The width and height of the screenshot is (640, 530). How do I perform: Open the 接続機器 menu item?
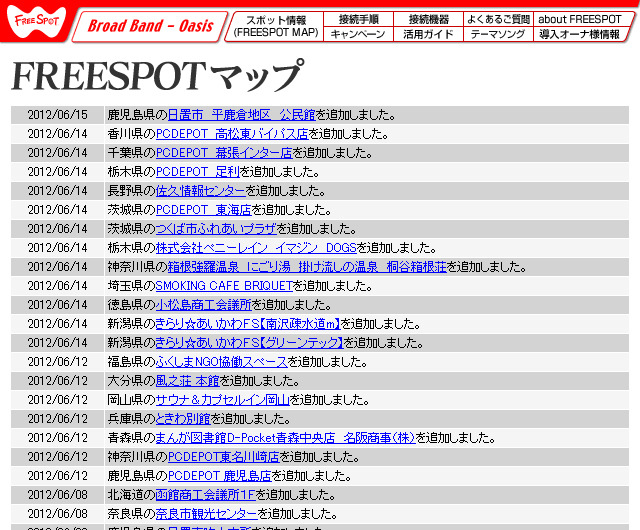(x=429, y=19)
